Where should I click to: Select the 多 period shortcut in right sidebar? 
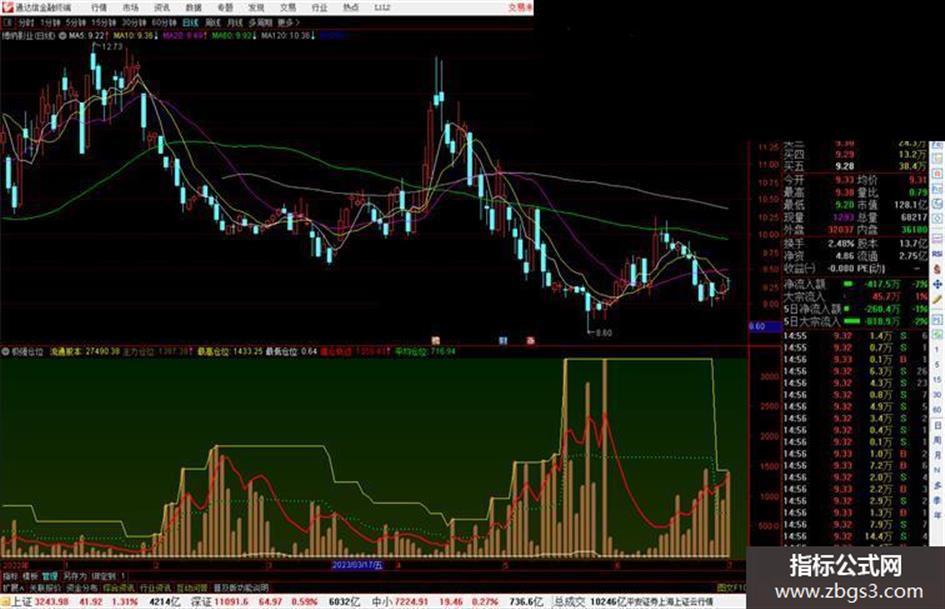coord(937,485)
